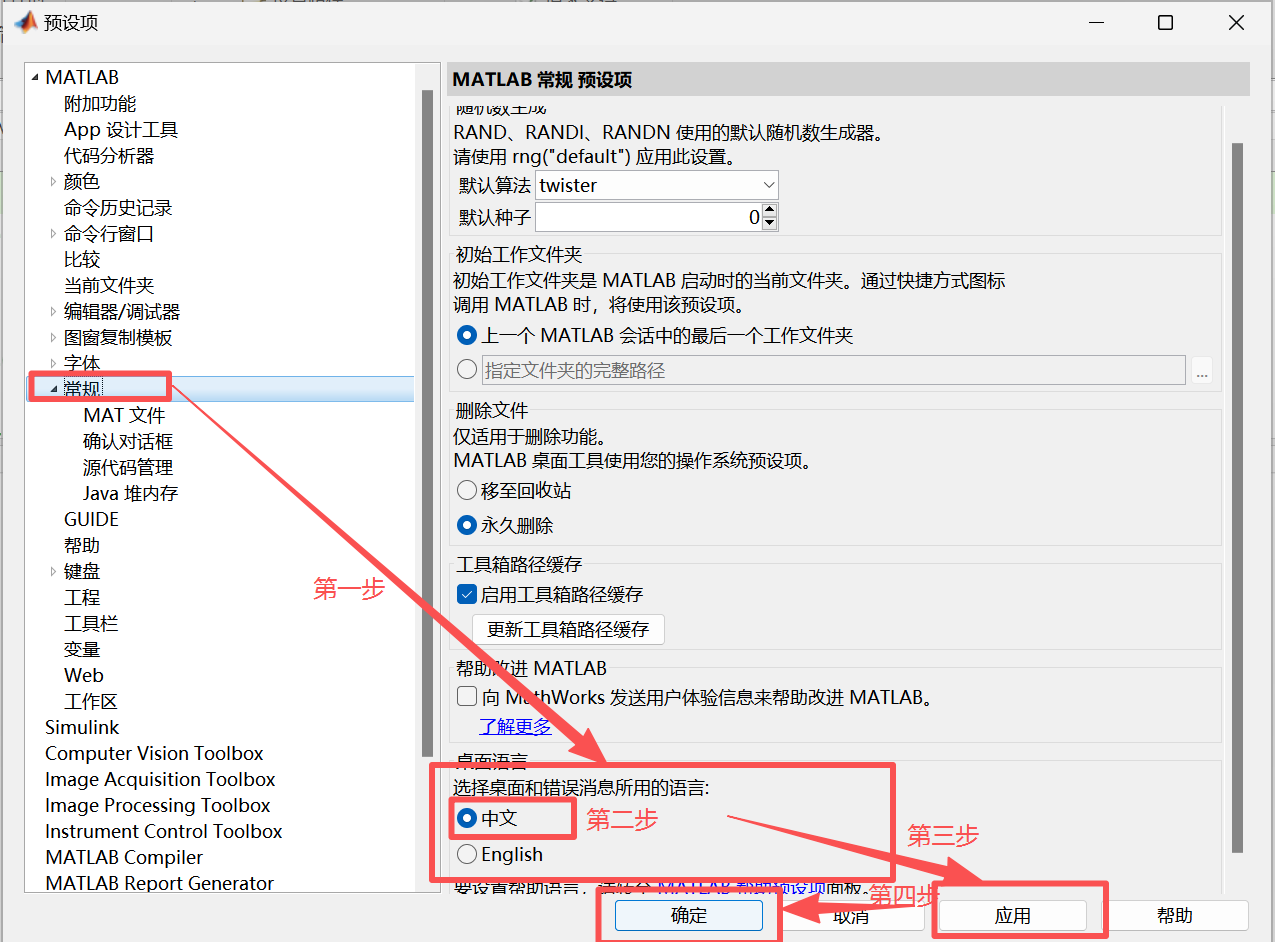This screenshot has height=942, width=1275.
Task: Expand the 字体 tree node
Action: tap(54, 364)
